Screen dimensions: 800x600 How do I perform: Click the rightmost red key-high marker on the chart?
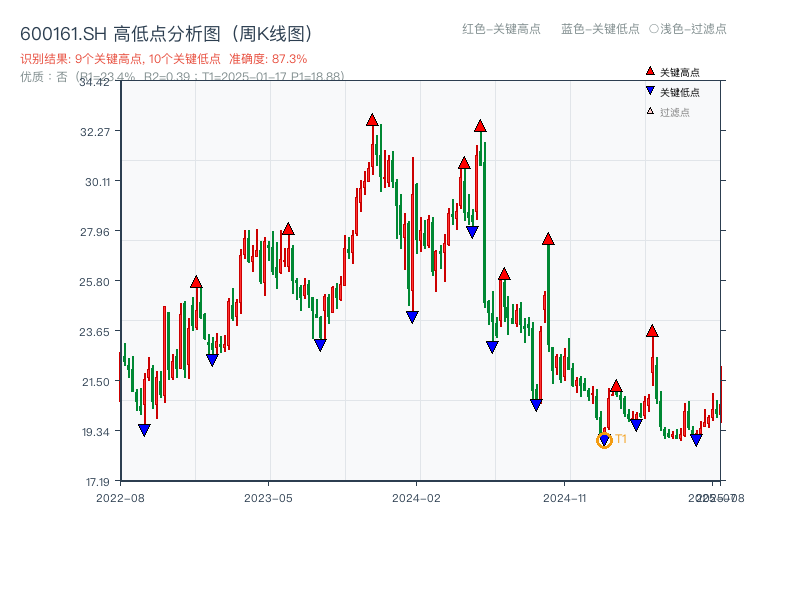(x=652, y=331)
